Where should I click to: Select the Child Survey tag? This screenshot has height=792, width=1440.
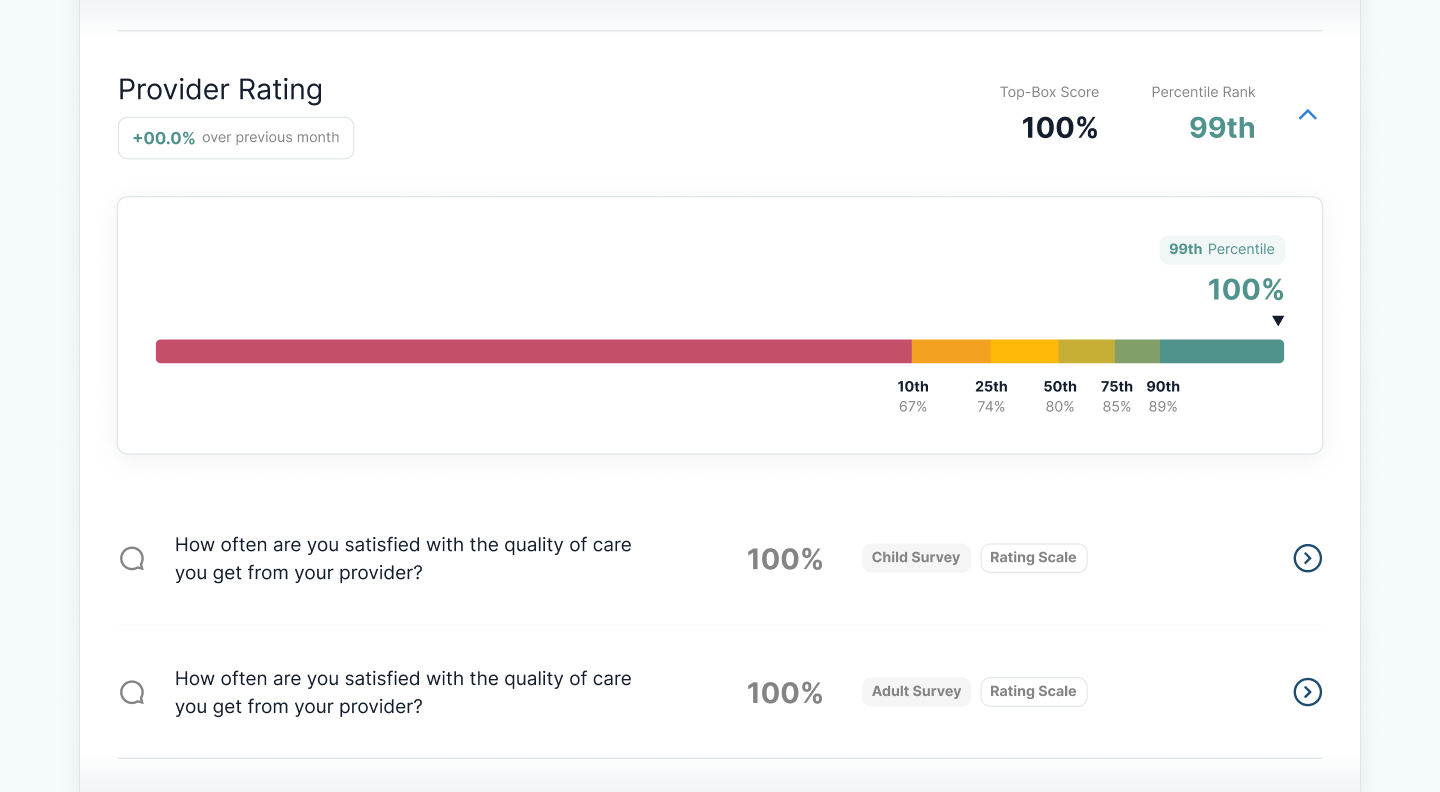pos(915,558)
